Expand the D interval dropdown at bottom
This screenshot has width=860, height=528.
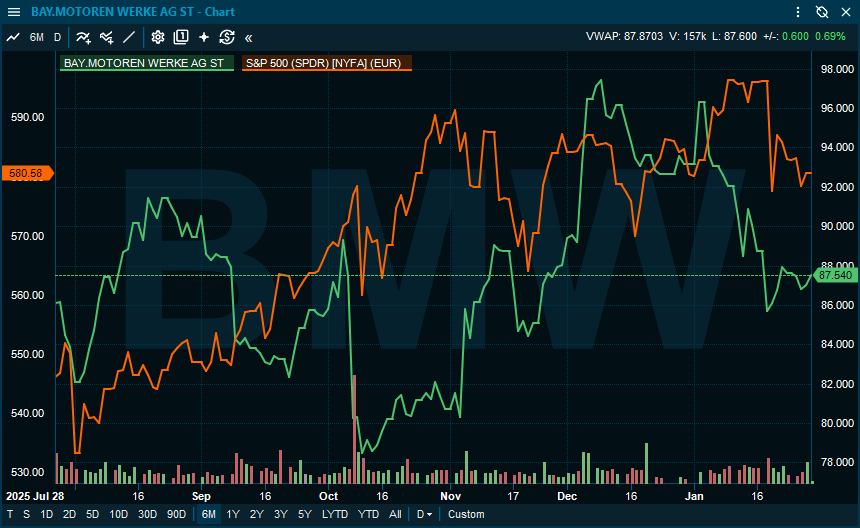[424, 514]
